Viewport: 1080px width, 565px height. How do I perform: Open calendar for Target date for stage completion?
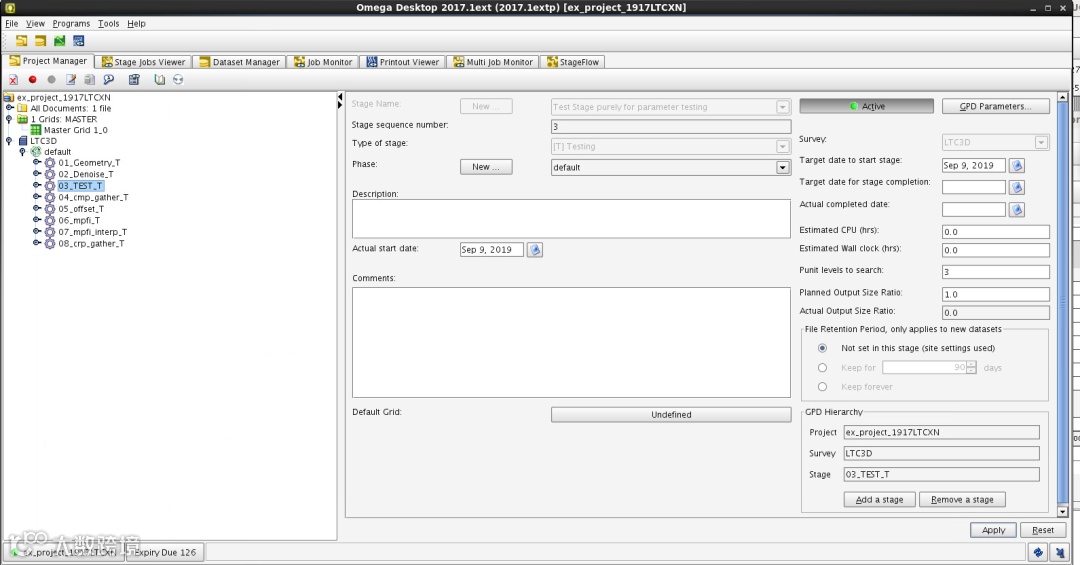click(x=1017, y=187)
